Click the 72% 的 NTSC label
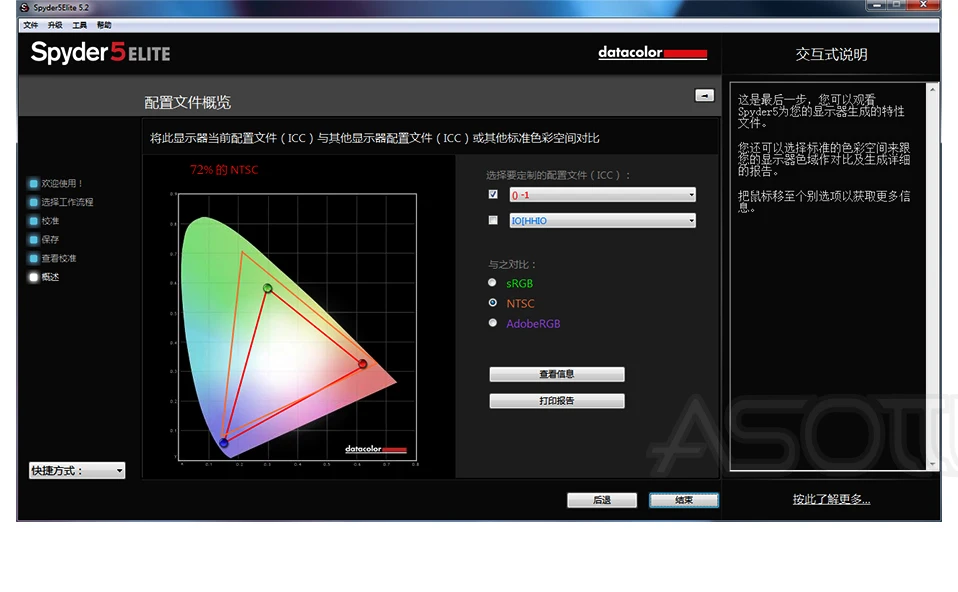Viewport: 958px width, 592px height. 224,170
